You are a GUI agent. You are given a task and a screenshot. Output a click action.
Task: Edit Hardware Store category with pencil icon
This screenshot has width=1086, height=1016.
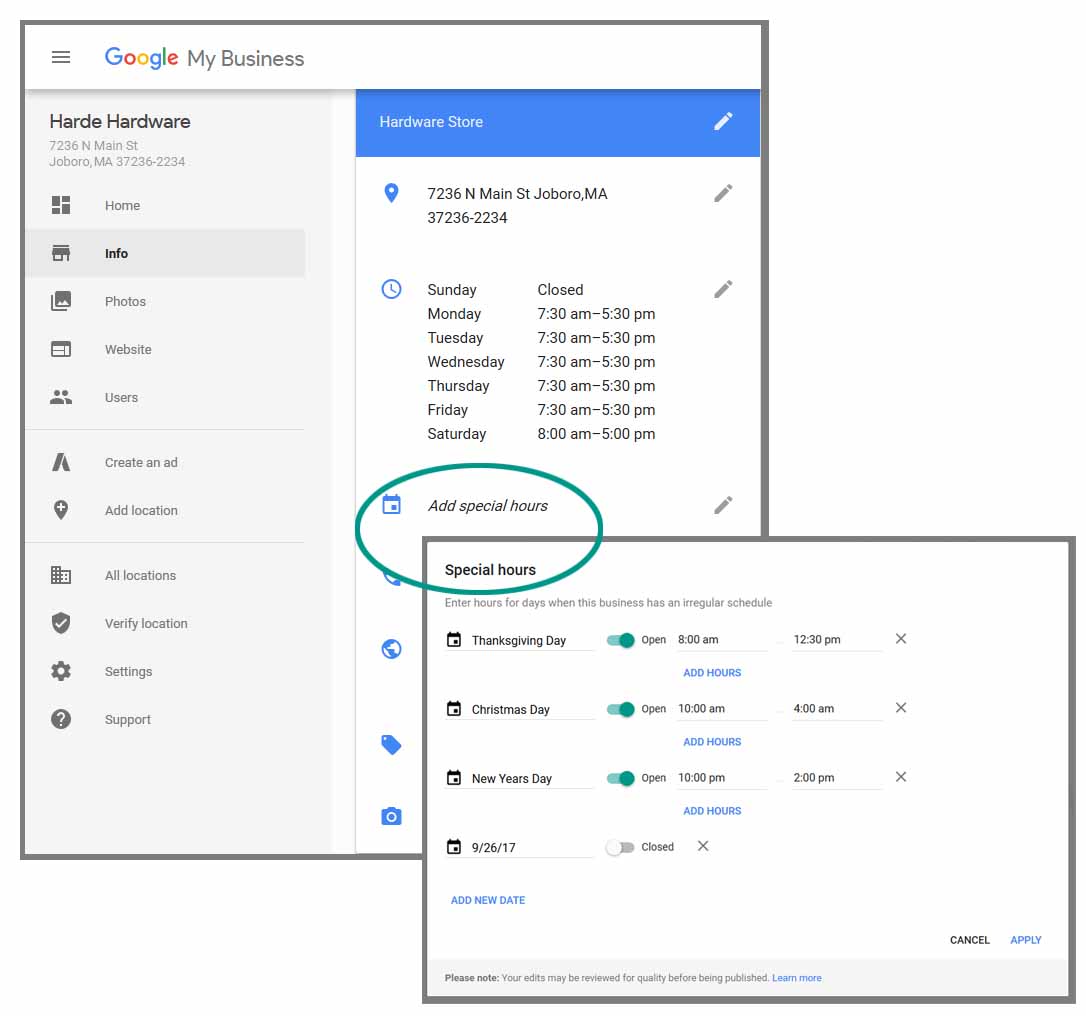[x=723, y=121]
